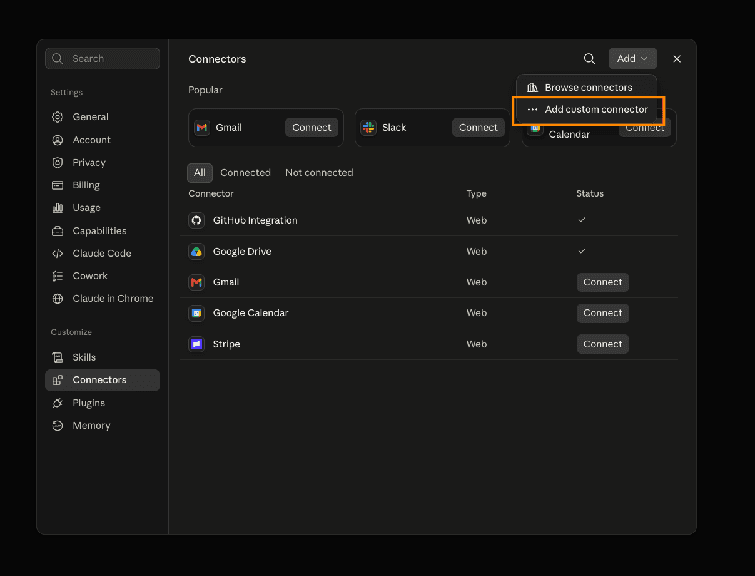
Task: Select the Billing card icon
Action: click(58, 185)
